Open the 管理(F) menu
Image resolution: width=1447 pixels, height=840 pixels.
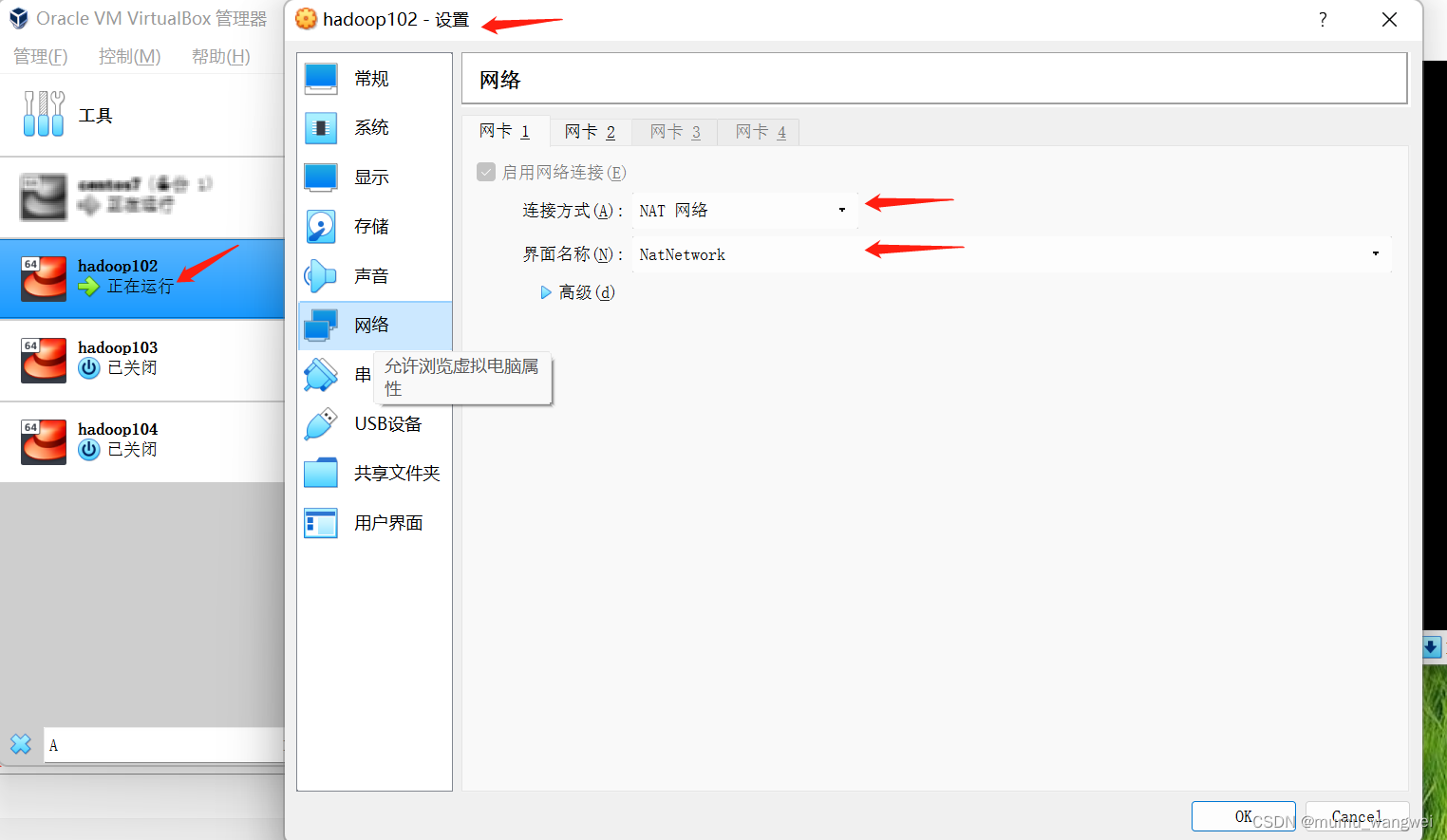pos(40,56)
